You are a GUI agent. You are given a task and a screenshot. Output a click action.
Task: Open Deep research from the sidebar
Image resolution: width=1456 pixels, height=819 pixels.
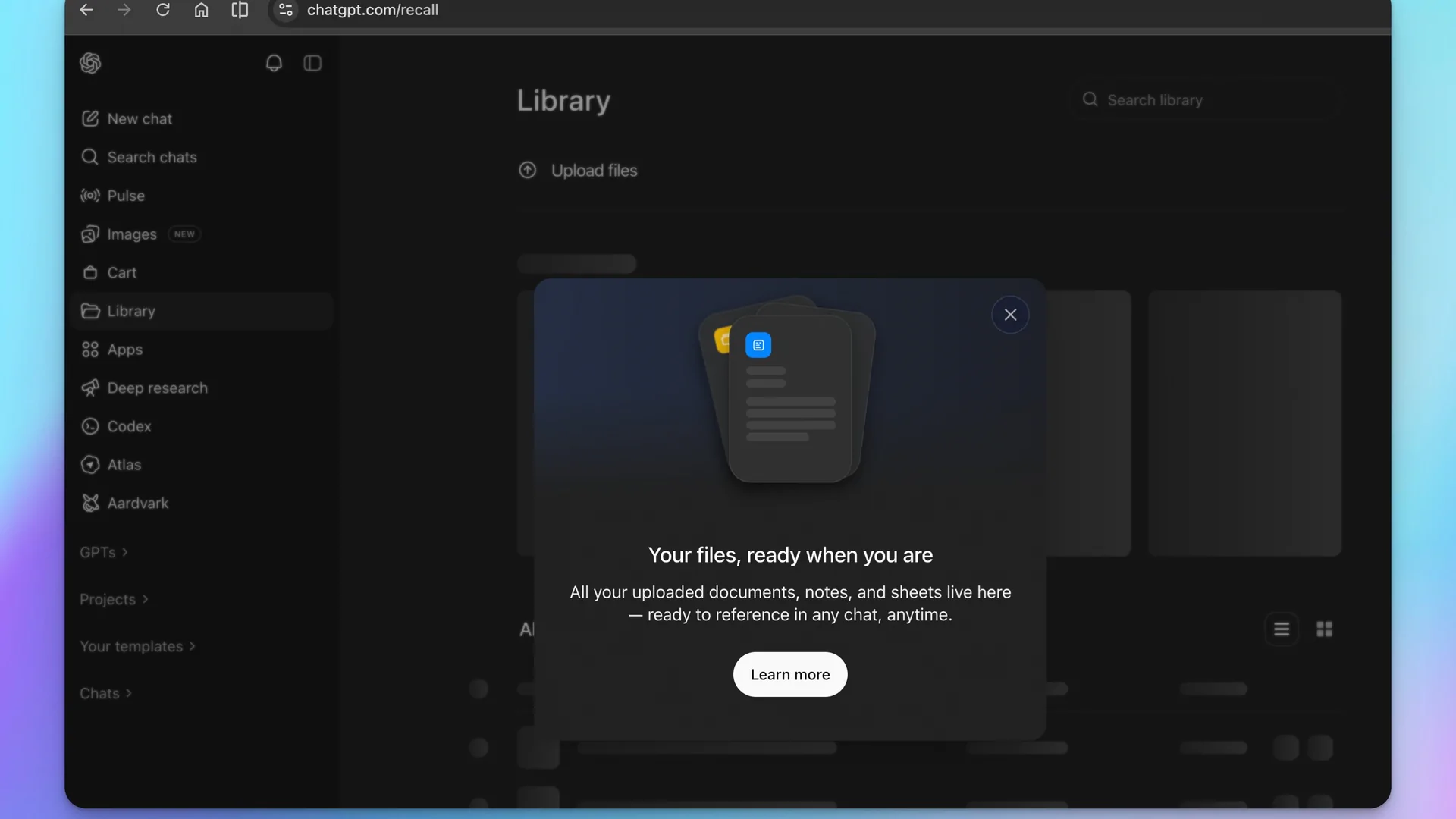[x=157, y=388]
